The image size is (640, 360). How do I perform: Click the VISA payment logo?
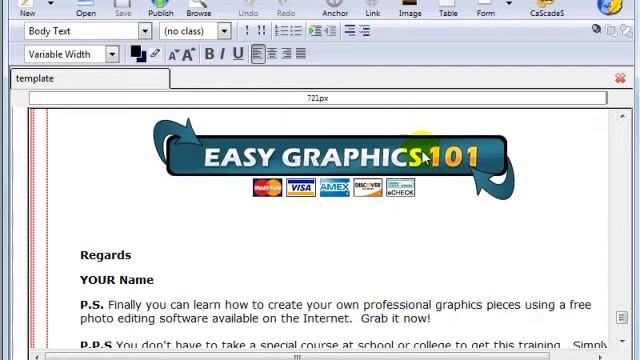(301, 188)
